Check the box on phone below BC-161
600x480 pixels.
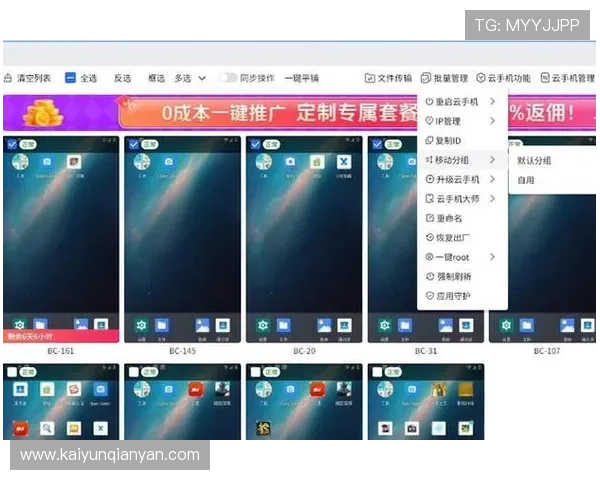tap(12, 372)
